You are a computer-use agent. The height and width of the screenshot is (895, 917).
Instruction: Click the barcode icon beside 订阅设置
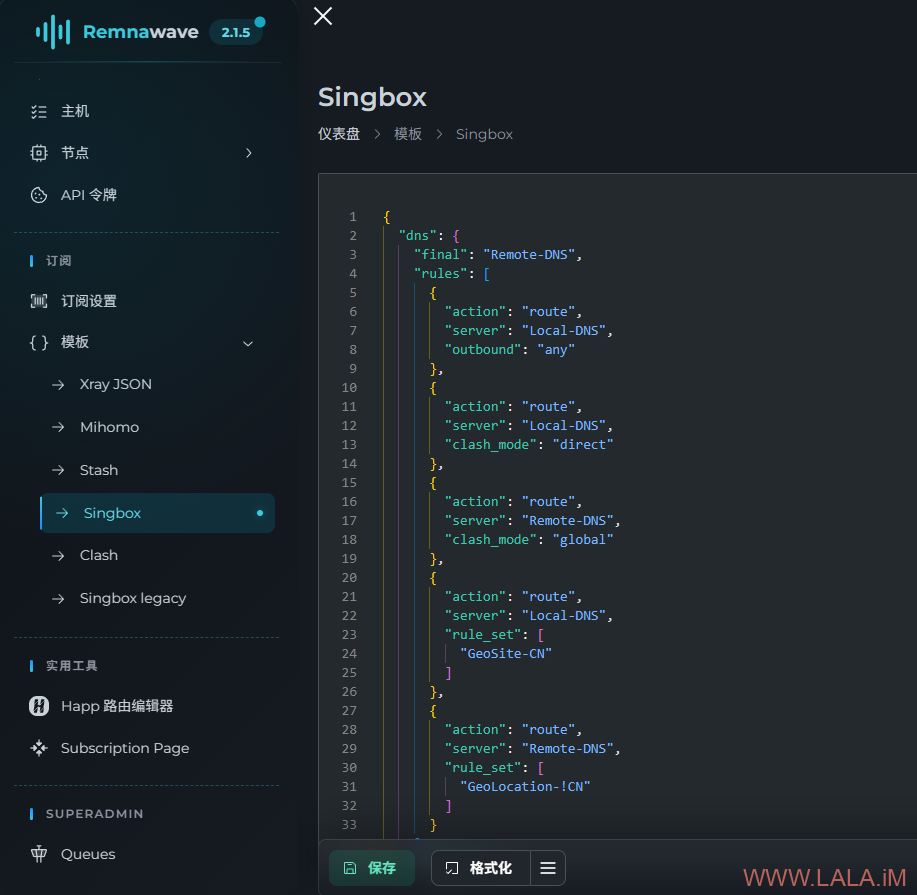39,301
